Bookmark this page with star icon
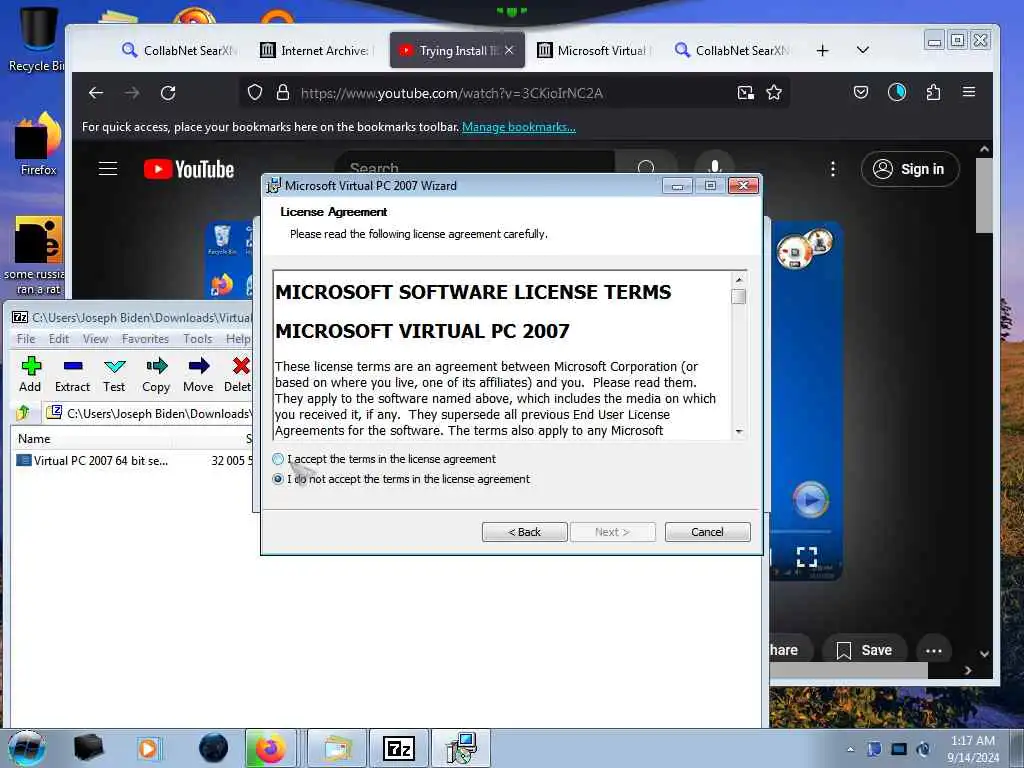The width and height of the screenshot is (1024, 768). click(x=774, y=93)
